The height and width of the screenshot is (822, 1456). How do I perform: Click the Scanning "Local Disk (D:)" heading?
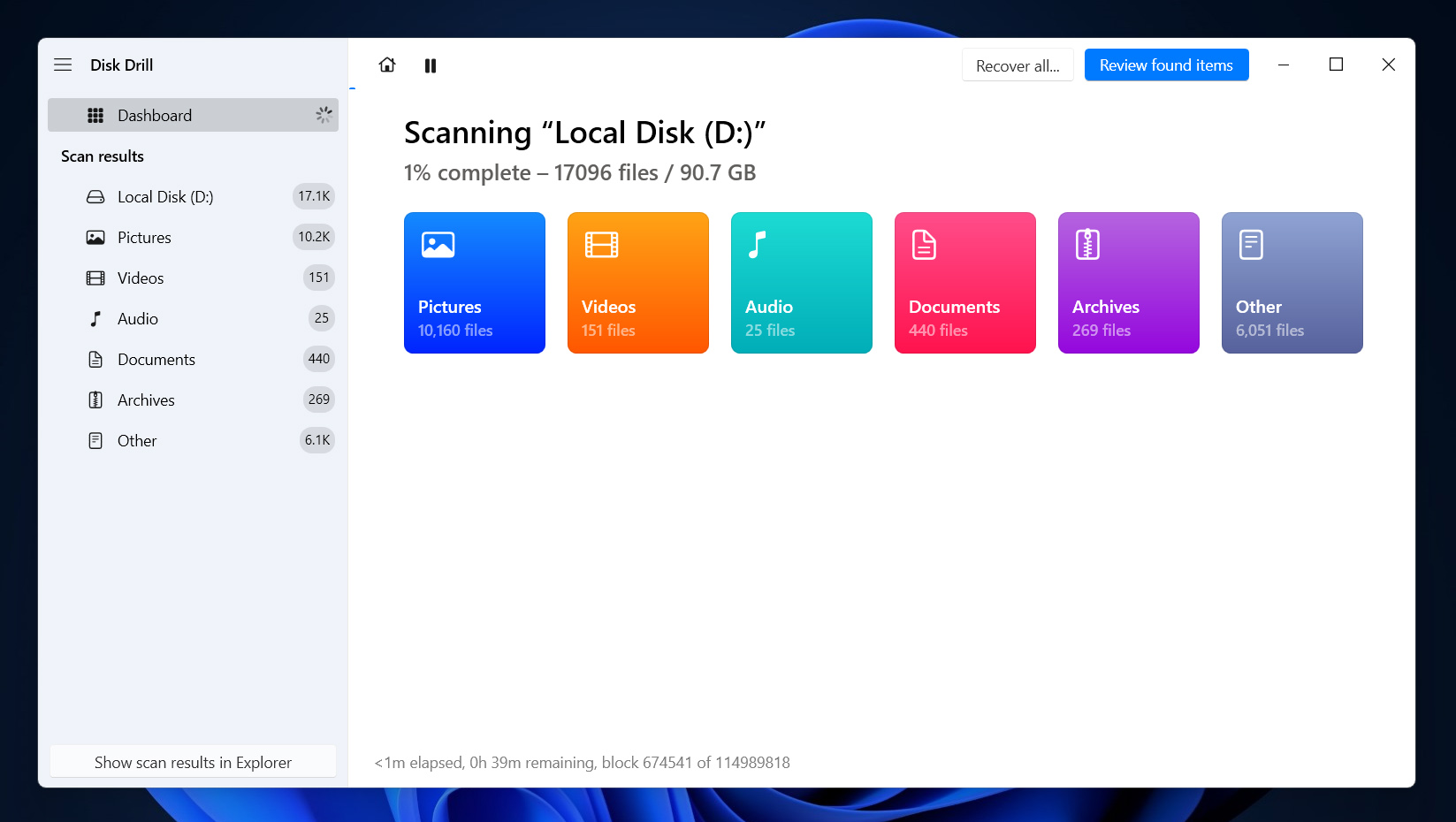pos(585,133)
